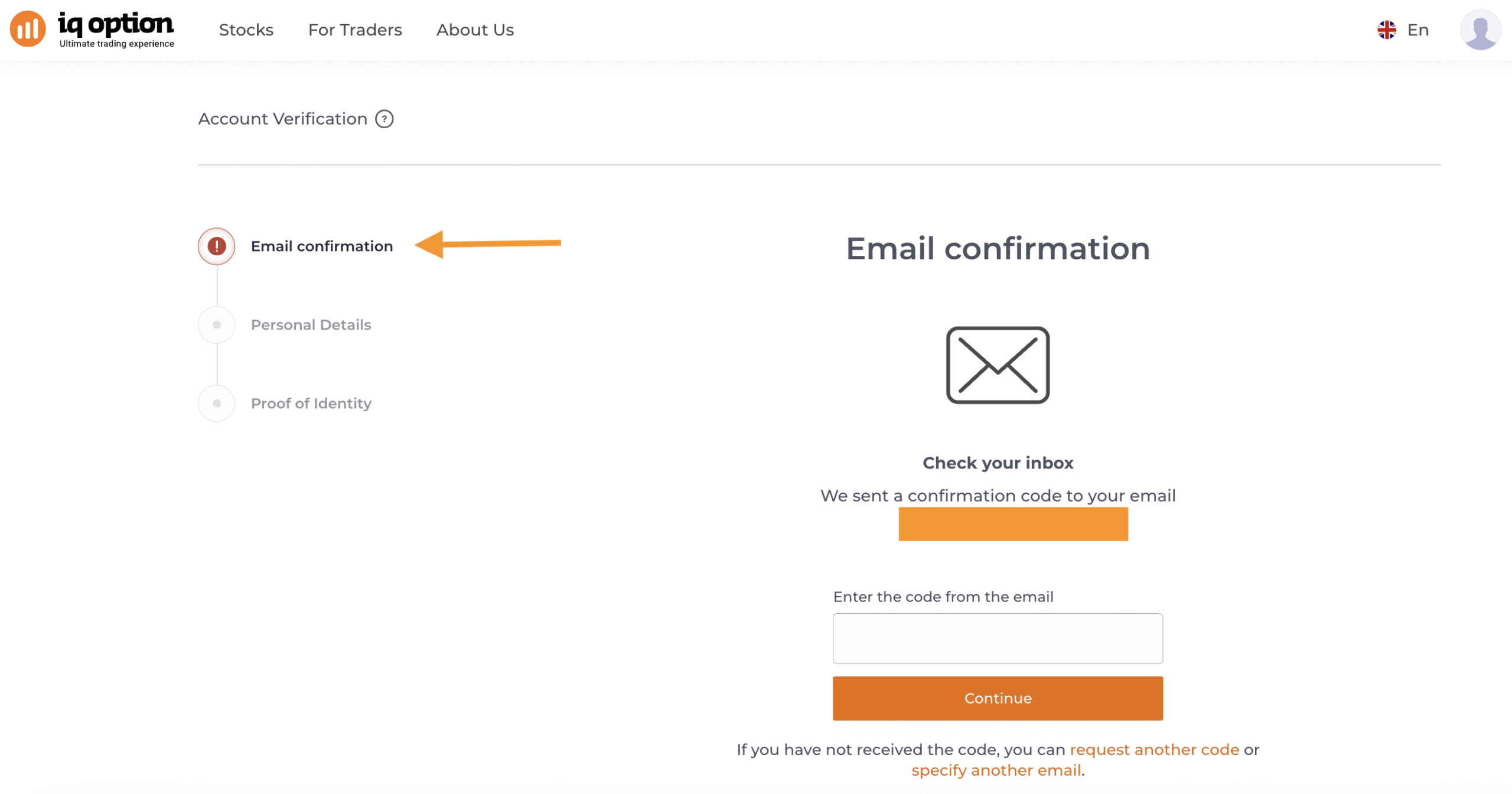The image size is (1512, 794).
Task: Open the About Us menu
Action: coord(475,30)
